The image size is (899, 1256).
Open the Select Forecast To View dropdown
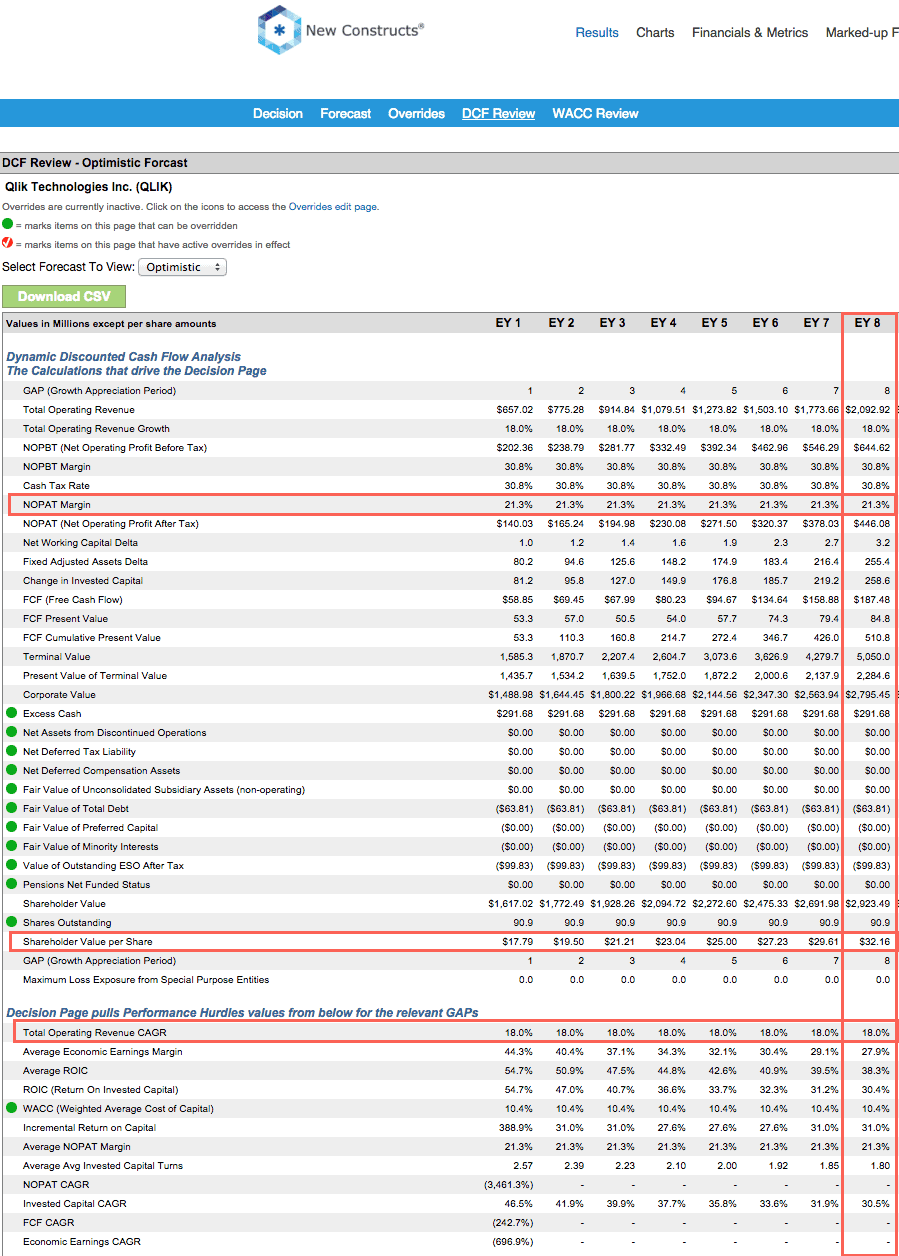click(182, 267)
